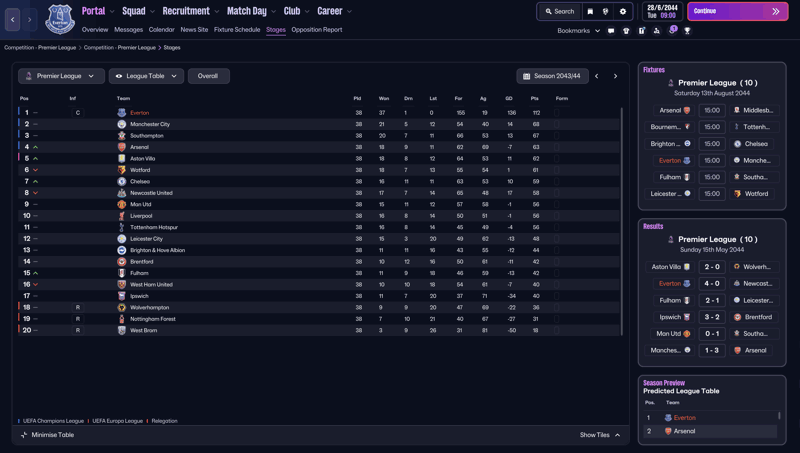Open the shortcut icon with badge 1

[x=672, y=30]
